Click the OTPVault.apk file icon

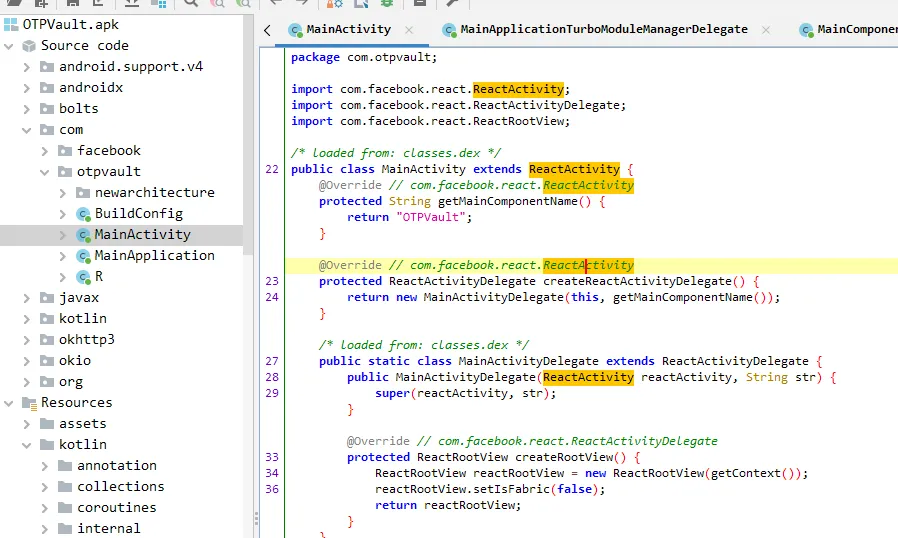pos(10,25)
